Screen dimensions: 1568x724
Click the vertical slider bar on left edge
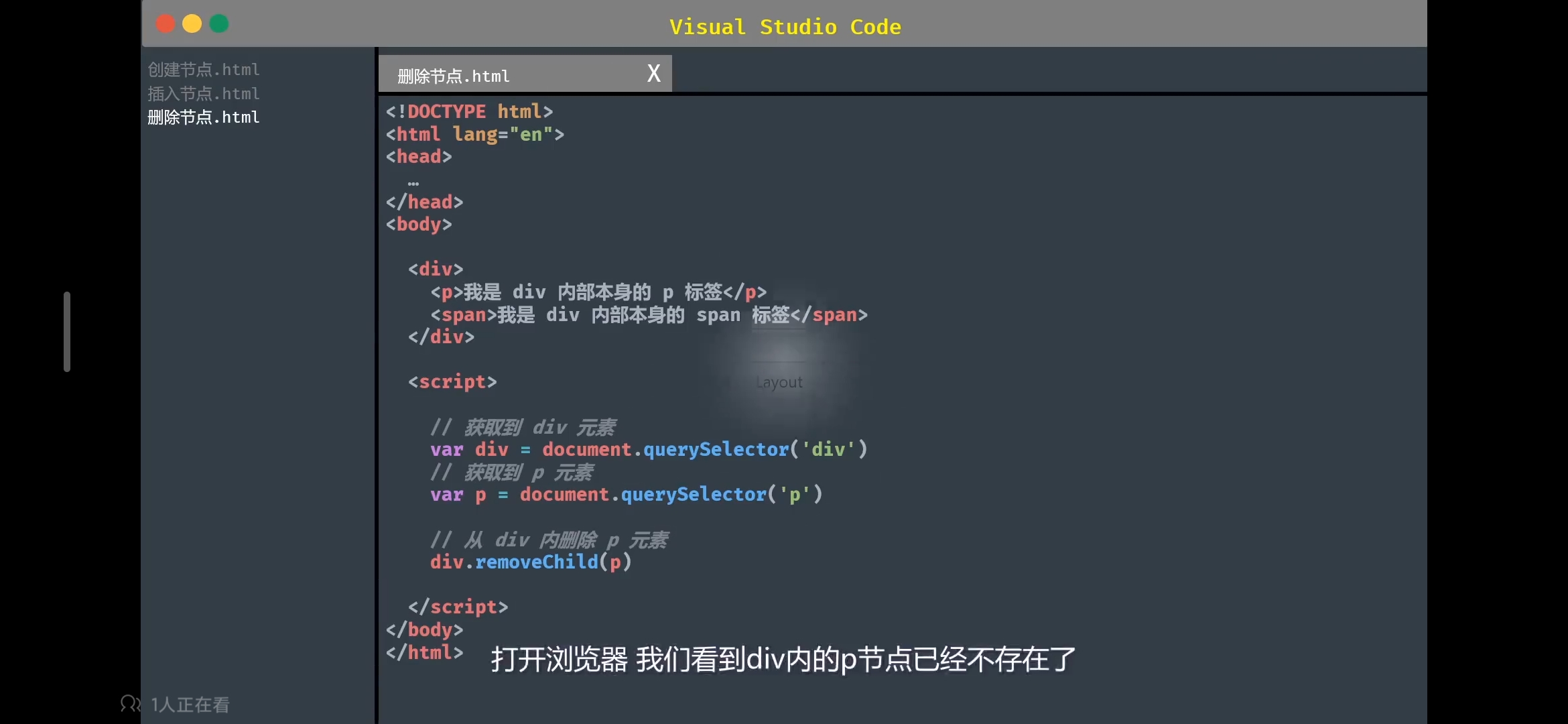pos(67,331)
